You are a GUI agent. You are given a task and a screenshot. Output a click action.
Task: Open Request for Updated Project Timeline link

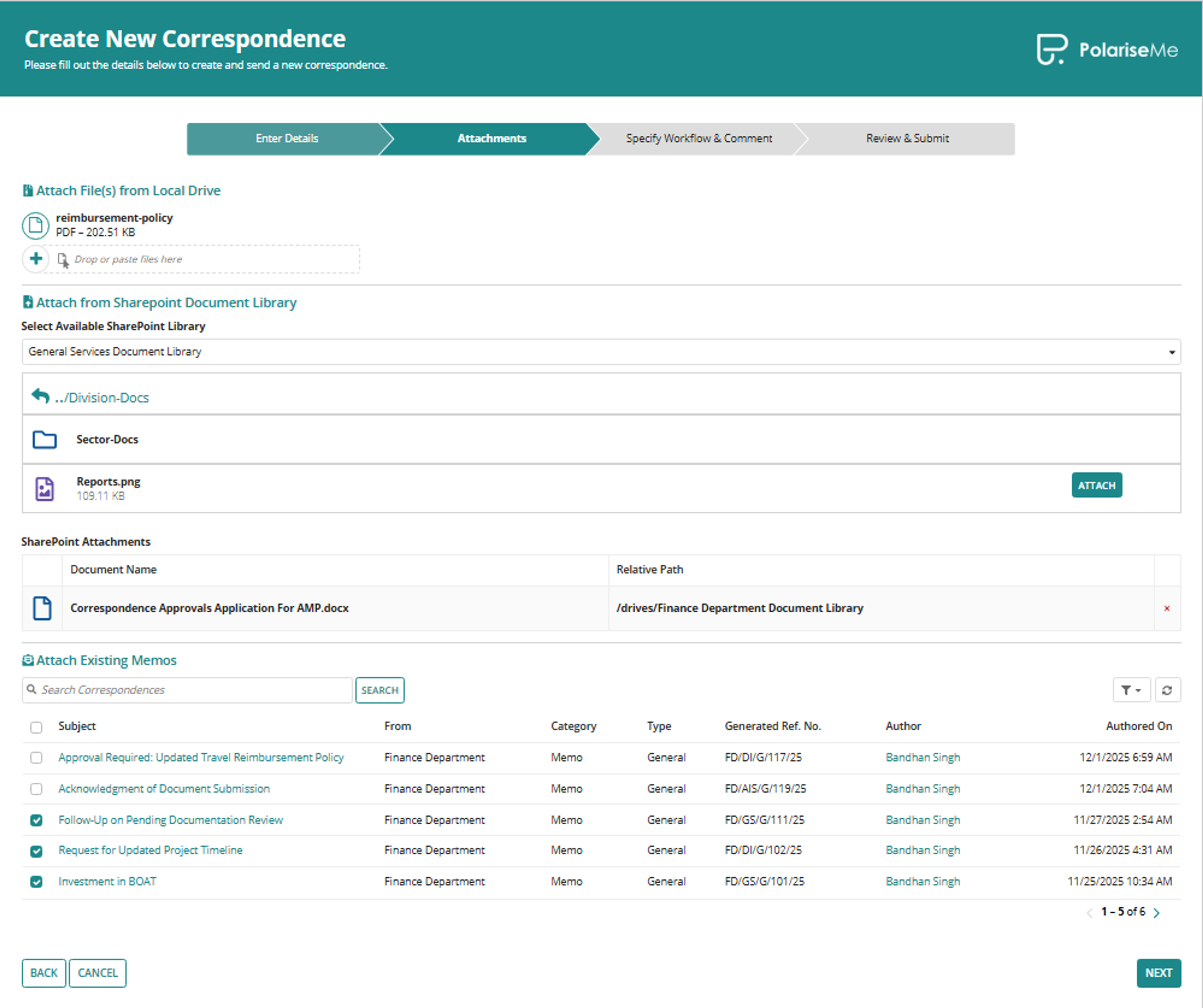[150, 850]
